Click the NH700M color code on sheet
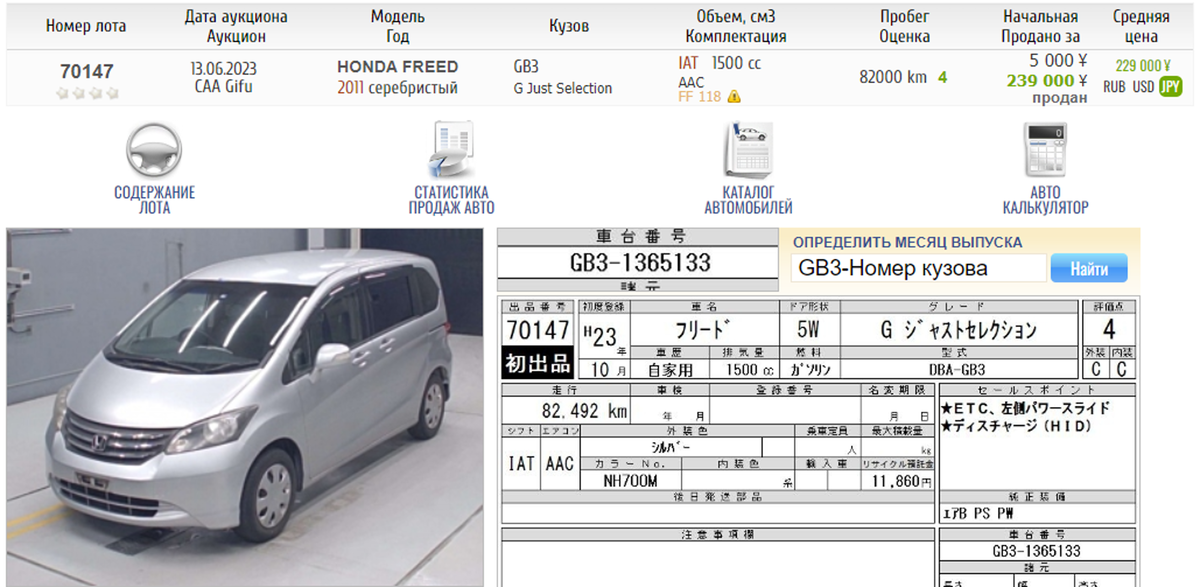Viewport: 1200px width, 587px height. (630, 481)
